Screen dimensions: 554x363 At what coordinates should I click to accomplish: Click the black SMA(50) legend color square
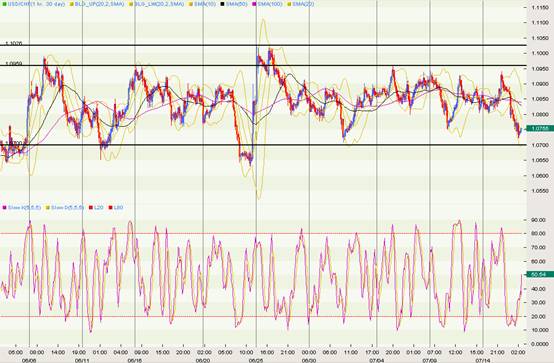tap(222, 4)
